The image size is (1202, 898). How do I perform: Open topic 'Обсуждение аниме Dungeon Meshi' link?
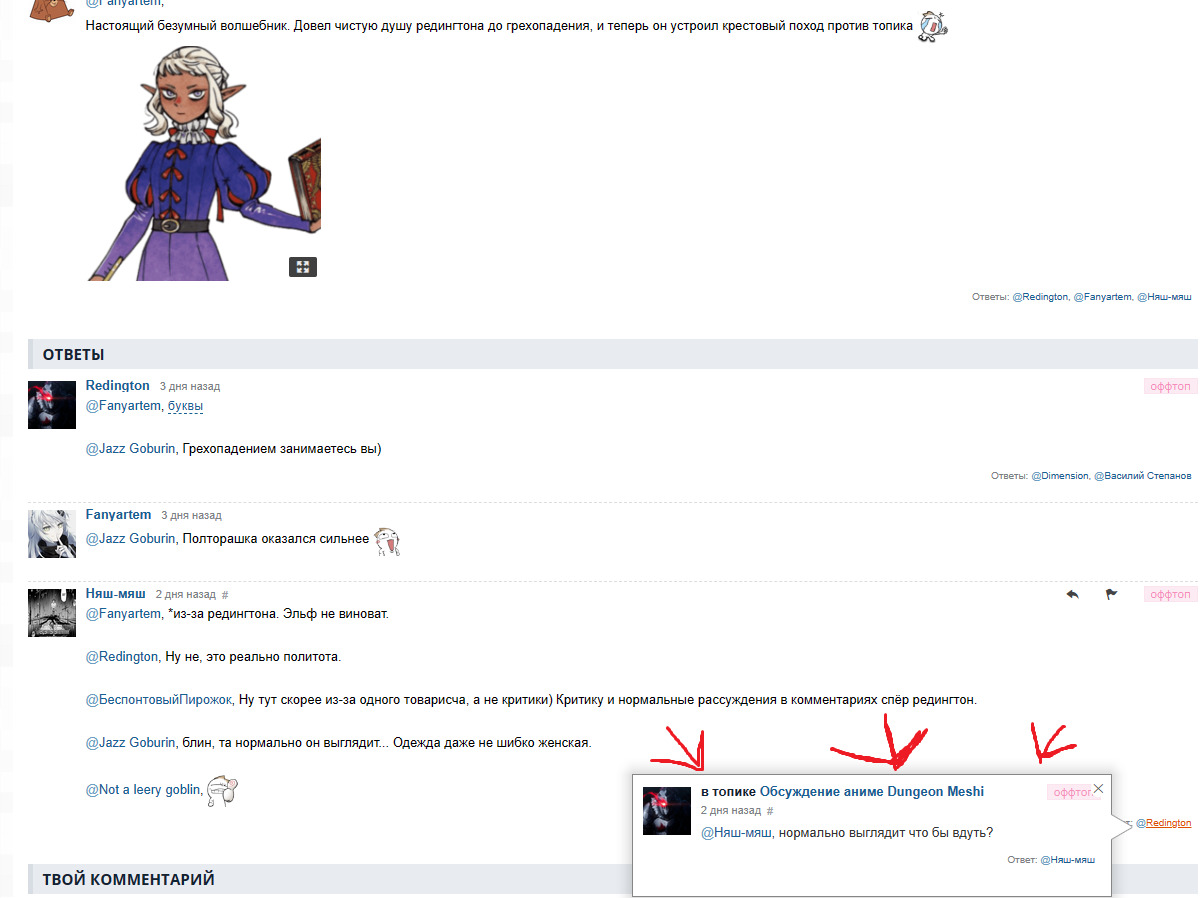tap(871, 792)
